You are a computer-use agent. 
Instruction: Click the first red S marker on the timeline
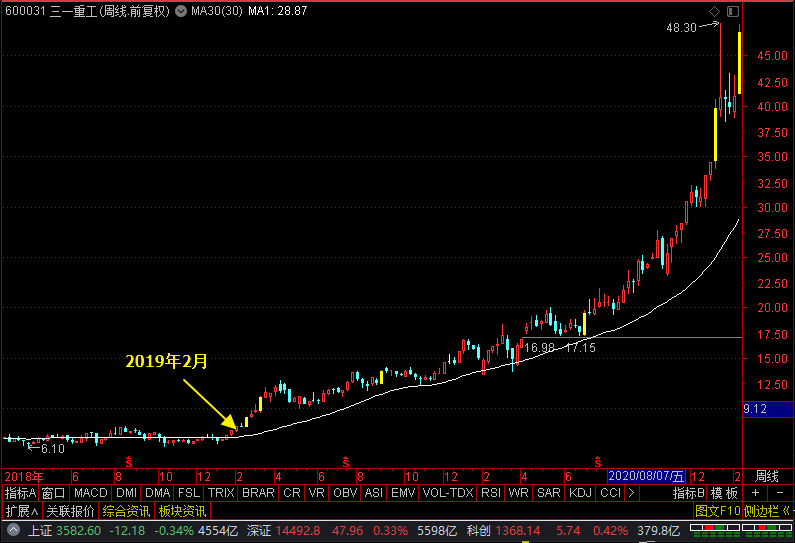tap(129, 462)
